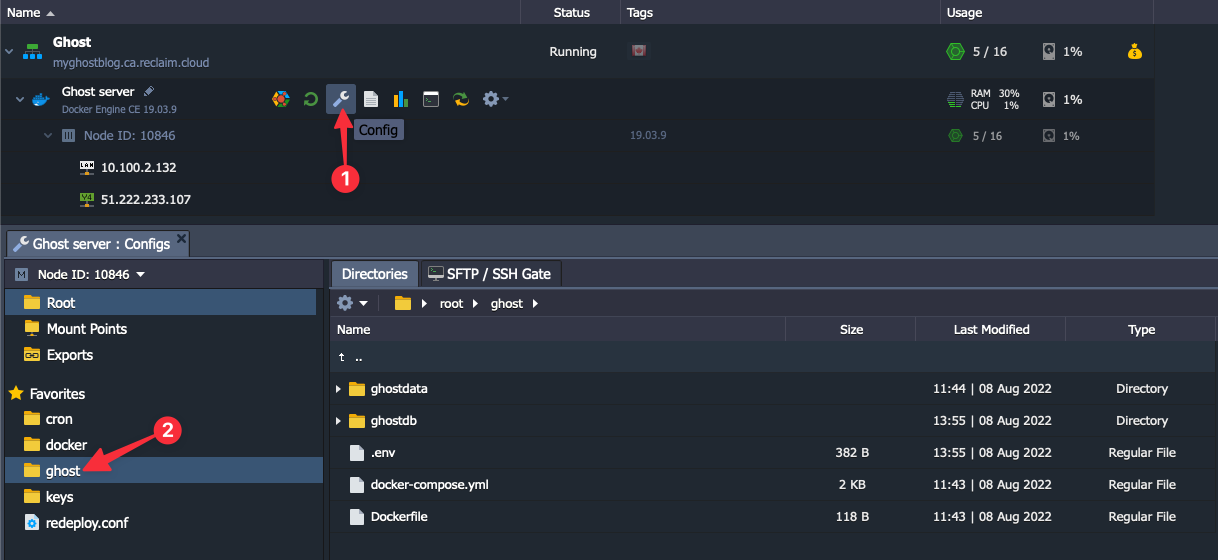Click the Ghost environment topology icon
This screenshot has height=560, width=1218.
pyautogui.click(x=33, y=51)
